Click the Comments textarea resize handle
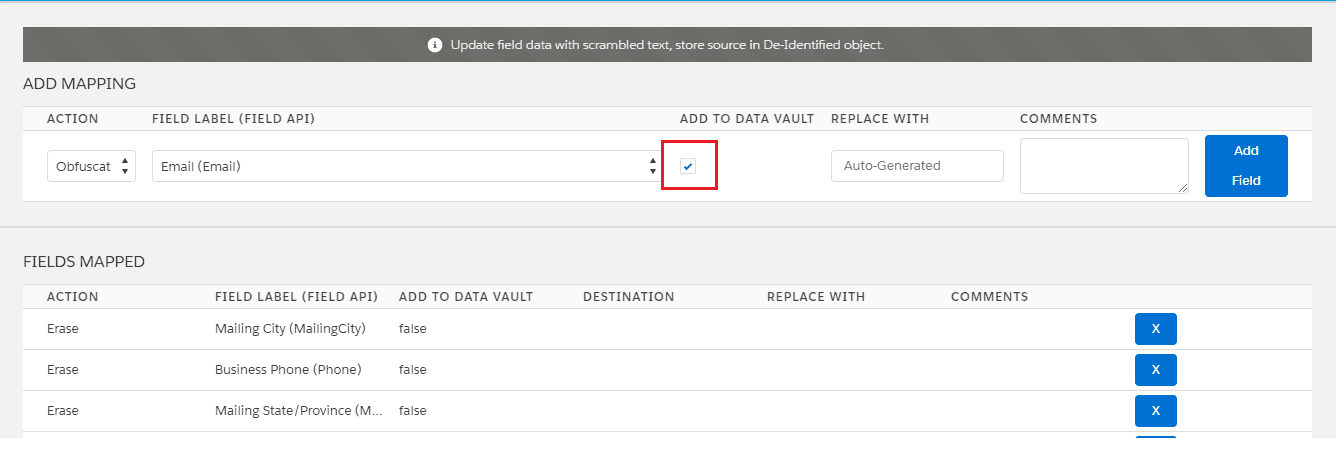1336x473 pixels. pyautogui.click(x=1183, y=188)
